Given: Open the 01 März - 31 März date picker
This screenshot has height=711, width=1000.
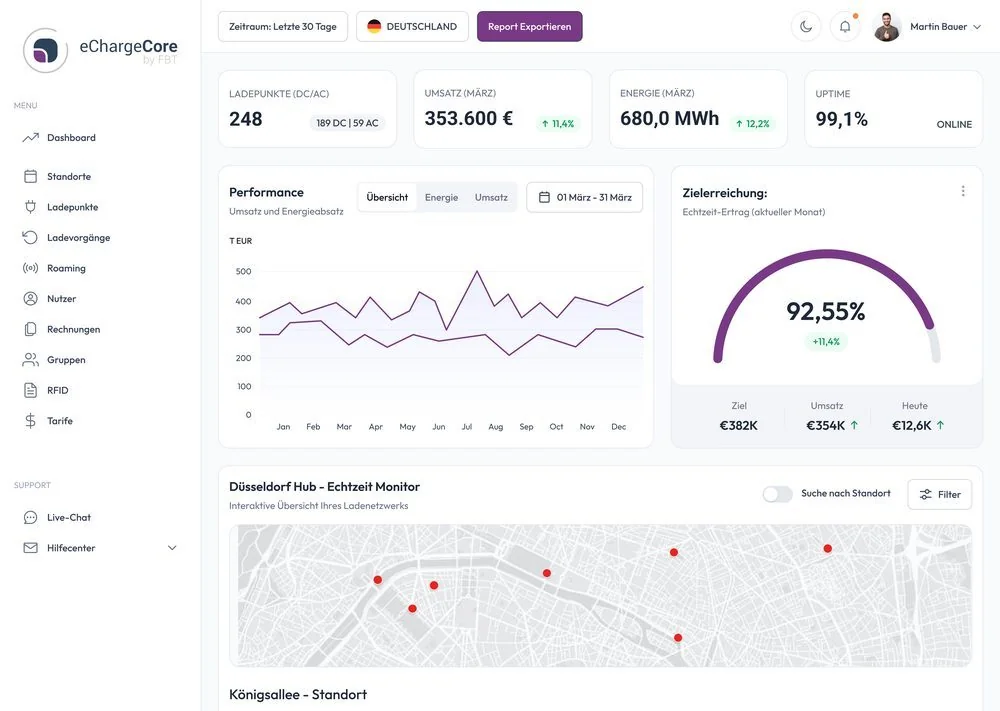Looking at the screenshot, I should tap(584, 198).
